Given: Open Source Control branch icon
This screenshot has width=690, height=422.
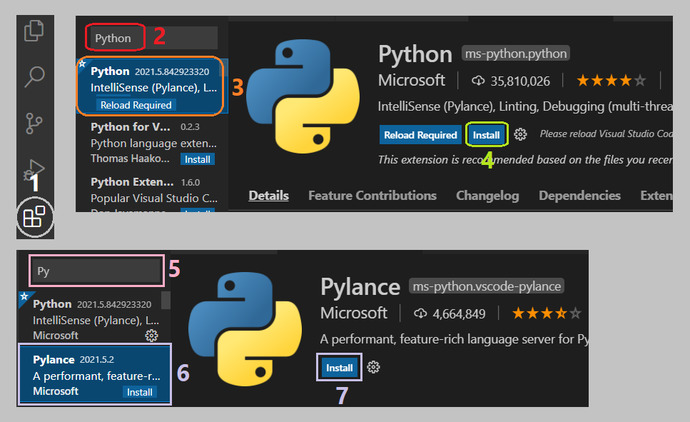Looking at the screenshot, I should click(34, 123).
